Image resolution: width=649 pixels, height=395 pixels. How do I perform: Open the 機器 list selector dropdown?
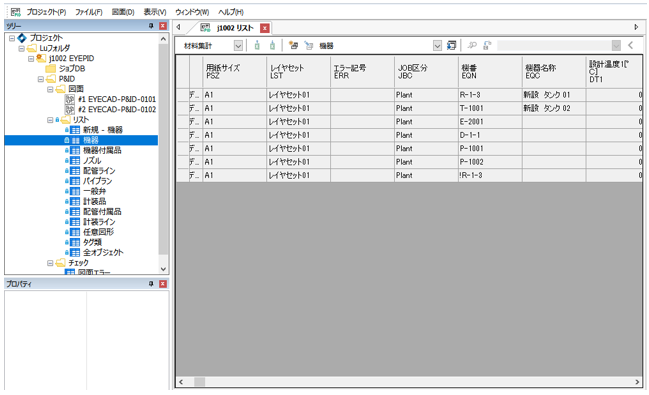point(437,46)
